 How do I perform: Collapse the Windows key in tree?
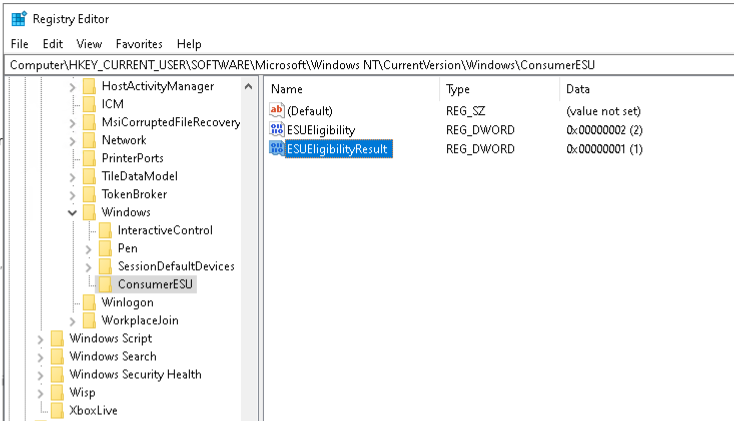(72, 213)
